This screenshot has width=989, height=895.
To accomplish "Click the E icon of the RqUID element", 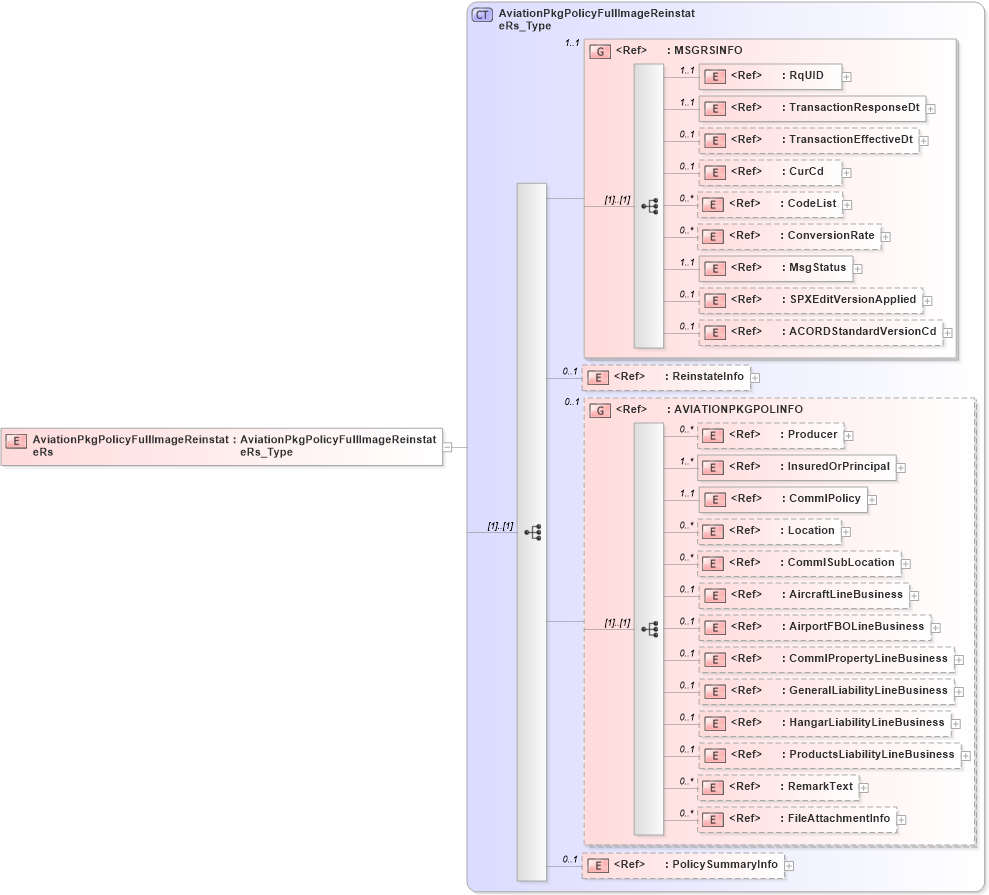I will coord(714,76).
